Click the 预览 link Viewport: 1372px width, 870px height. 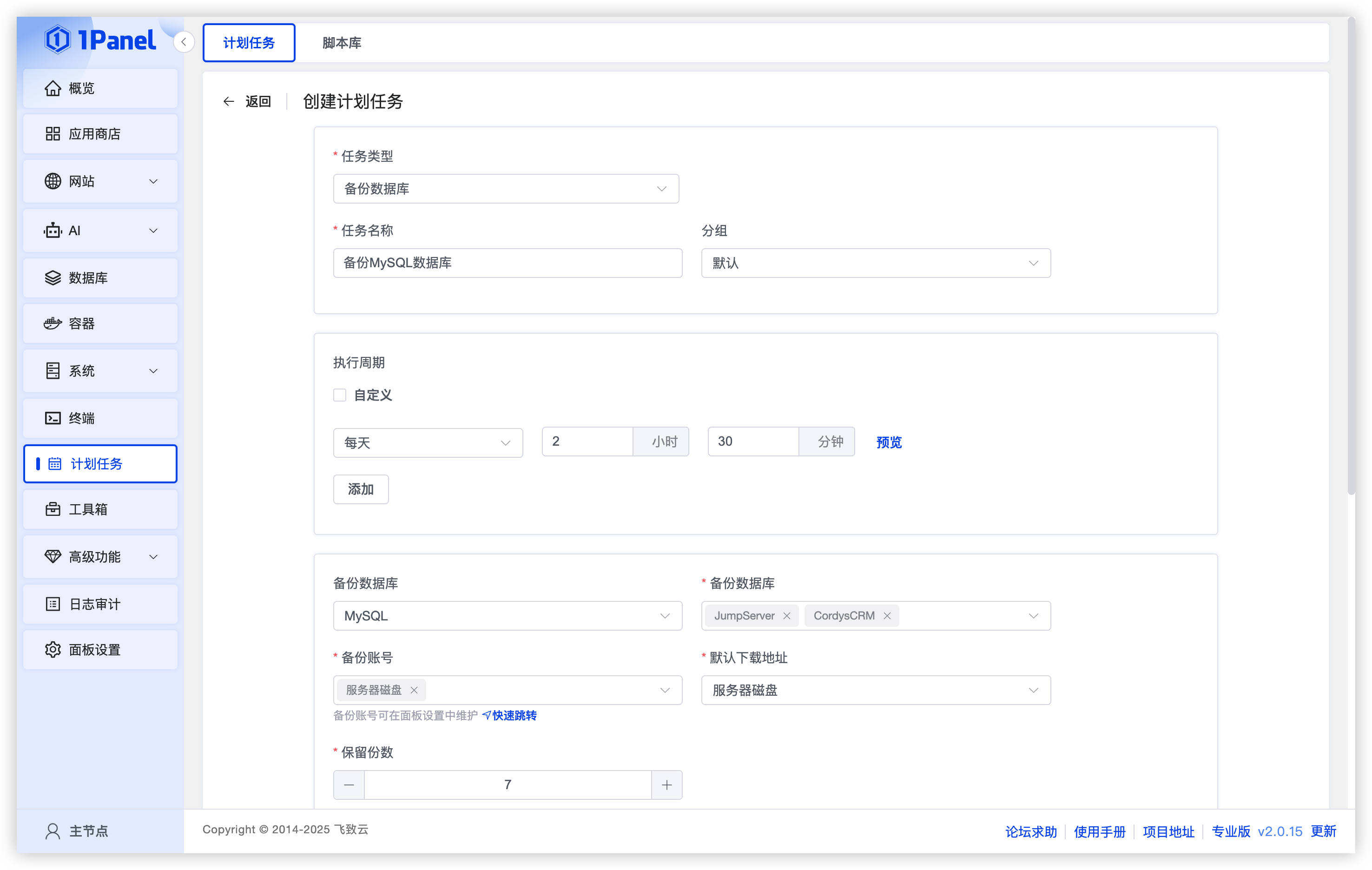coord(889,443)
